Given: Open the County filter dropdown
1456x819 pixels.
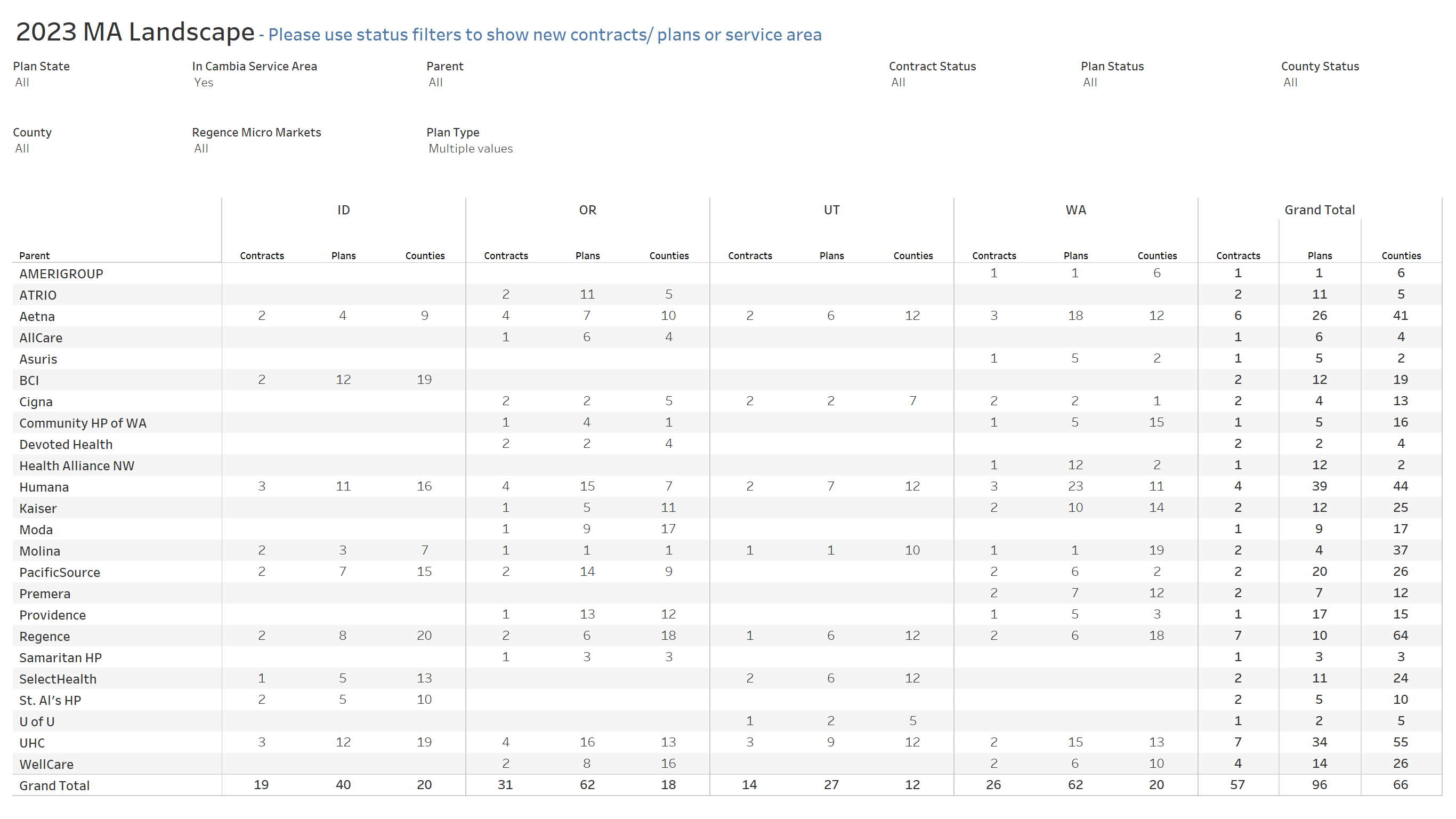Looking at the screenshot, I should tap(22, 149).
